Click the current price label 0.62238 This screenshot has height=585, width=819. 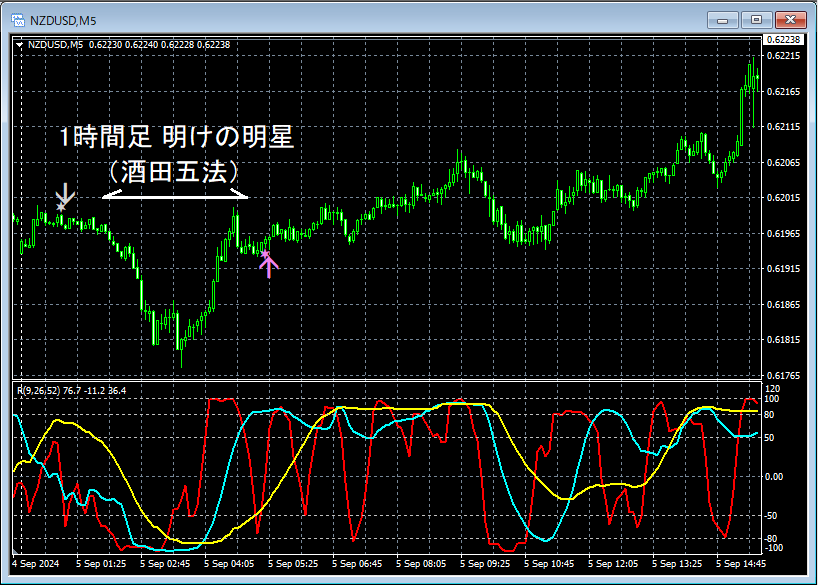pos(783,40)
